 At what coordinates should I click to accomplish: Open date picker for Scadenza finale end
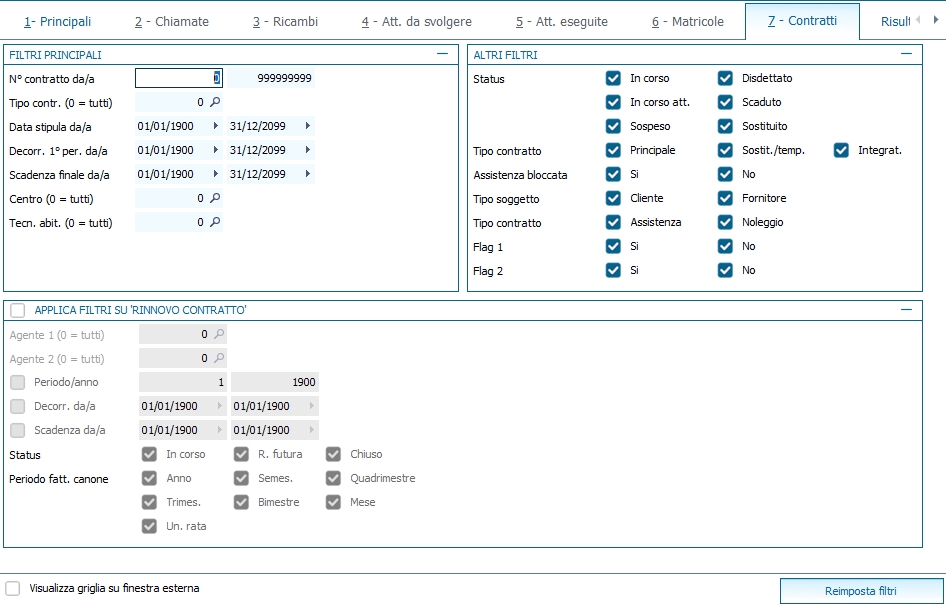click(308, 174)
